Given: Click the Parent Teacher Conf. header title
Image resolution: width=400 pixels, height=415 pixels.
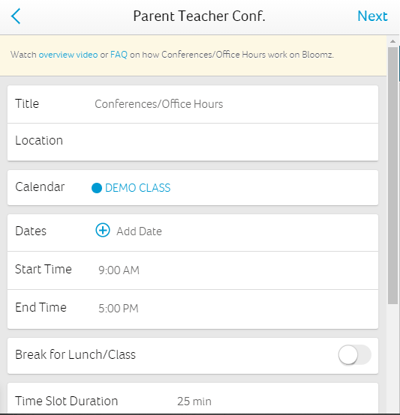Looking at the screenshot, I should click(x=199, y=16).
